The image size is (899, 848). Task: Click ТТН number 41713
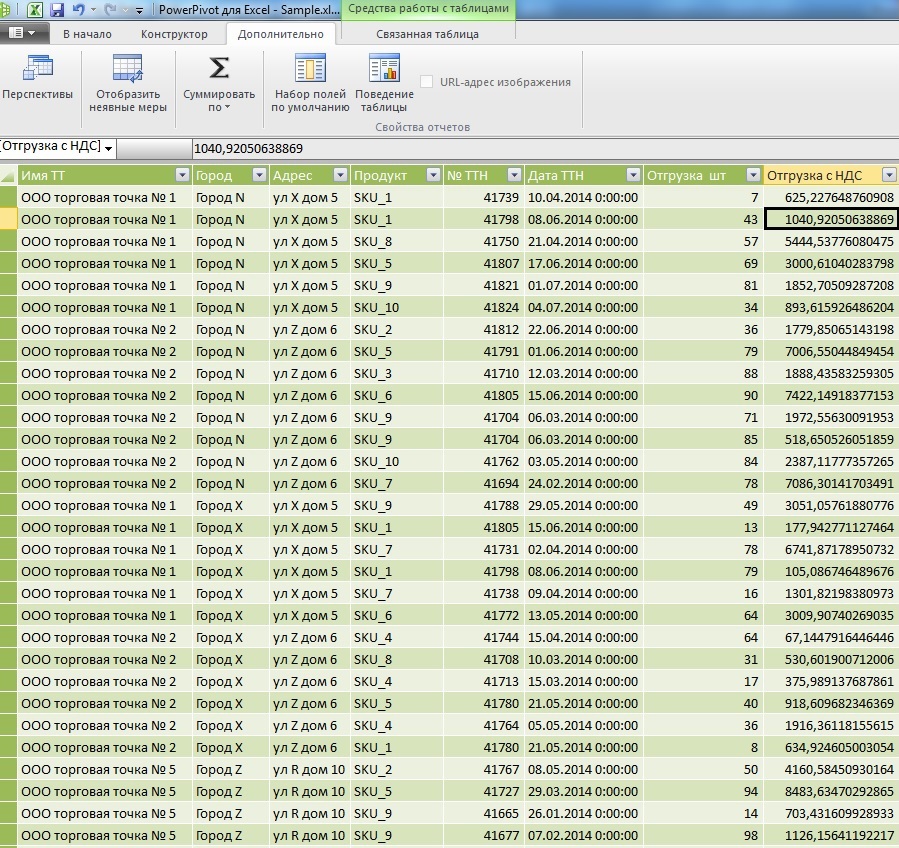click(x=483, y=682)
